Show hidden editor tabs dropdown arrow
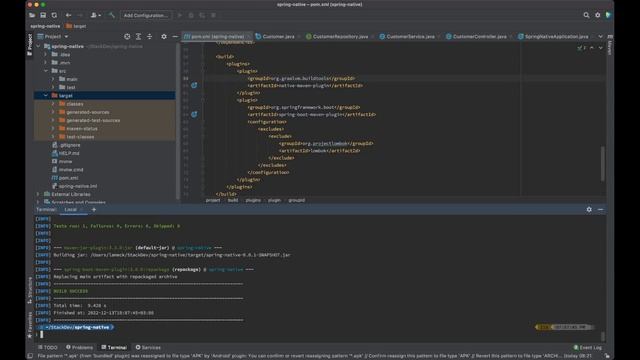 point(600,36)
